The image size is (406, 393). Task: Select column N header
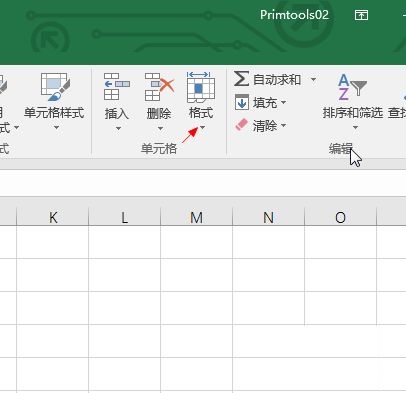268,217
